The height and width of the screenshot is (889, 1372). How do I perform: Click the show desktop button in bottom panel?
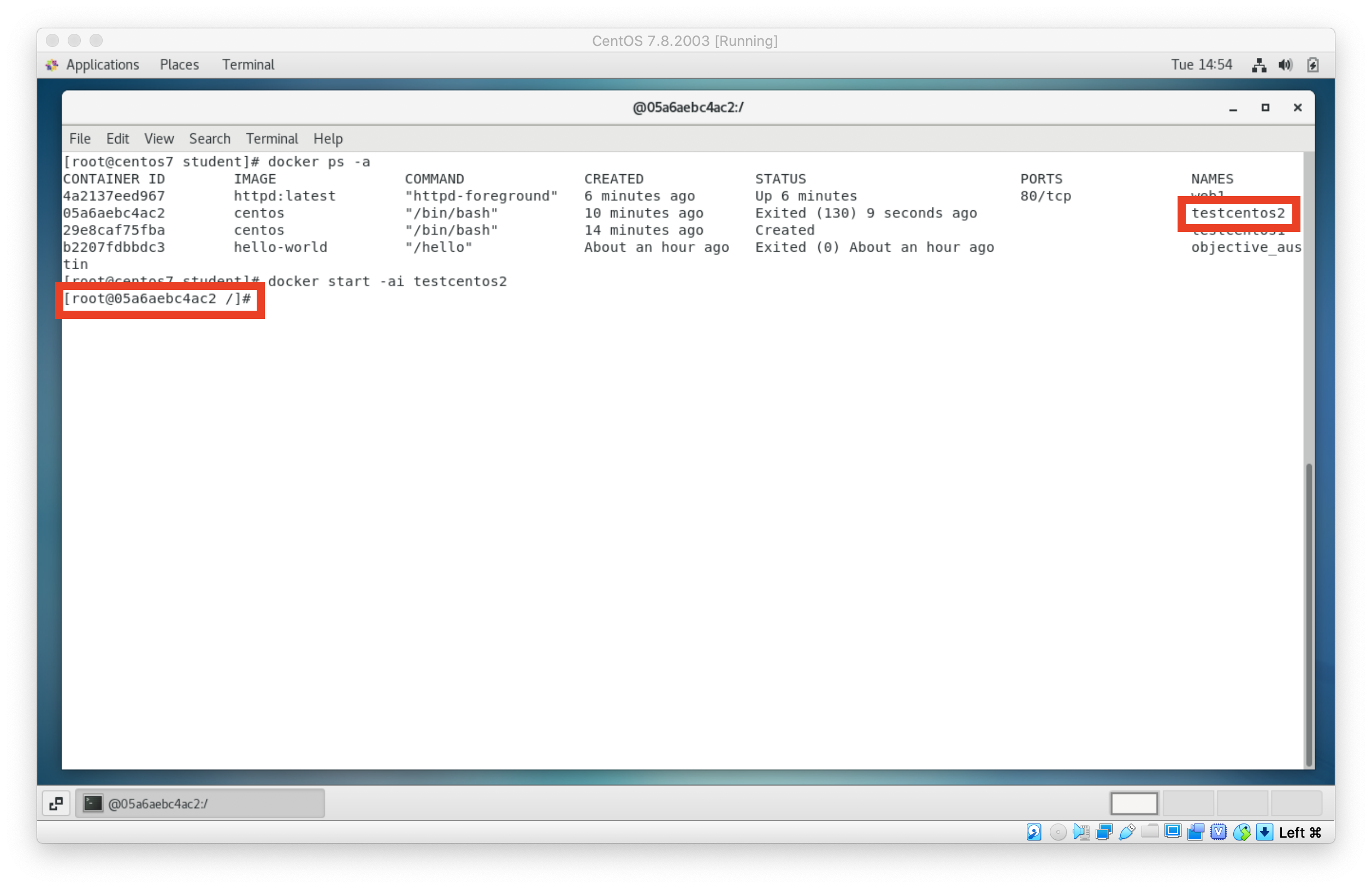56,803
